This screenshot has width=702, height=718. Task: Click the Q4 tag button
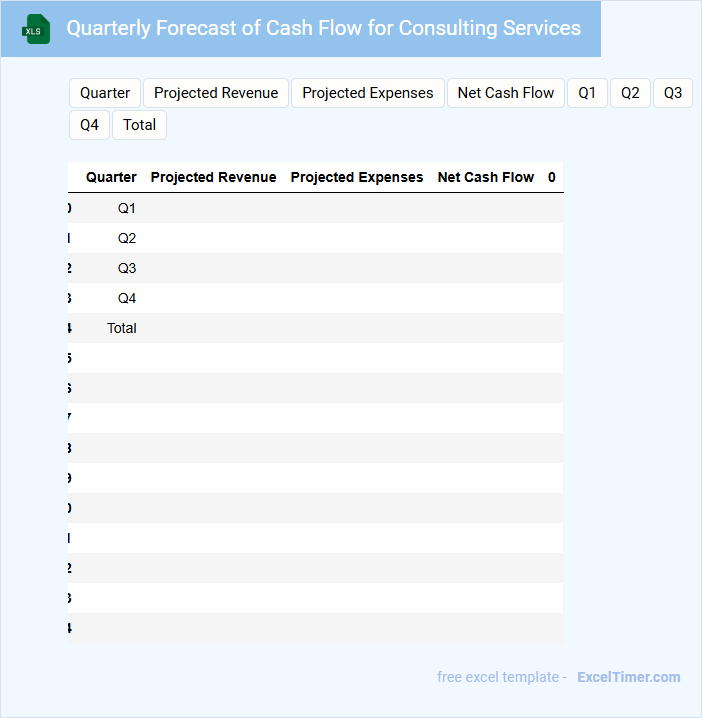pos(89,125)
